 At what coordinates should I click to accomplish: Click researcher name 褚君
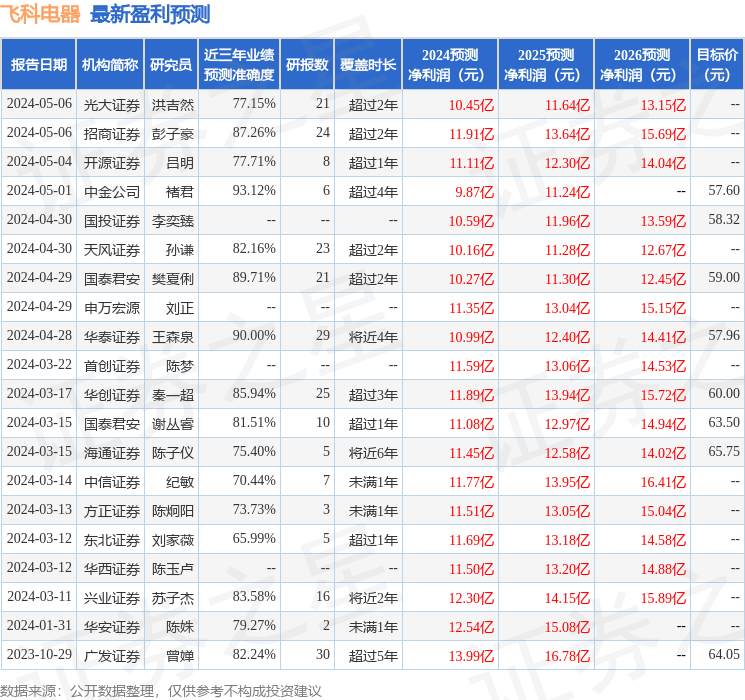point(180,192)
